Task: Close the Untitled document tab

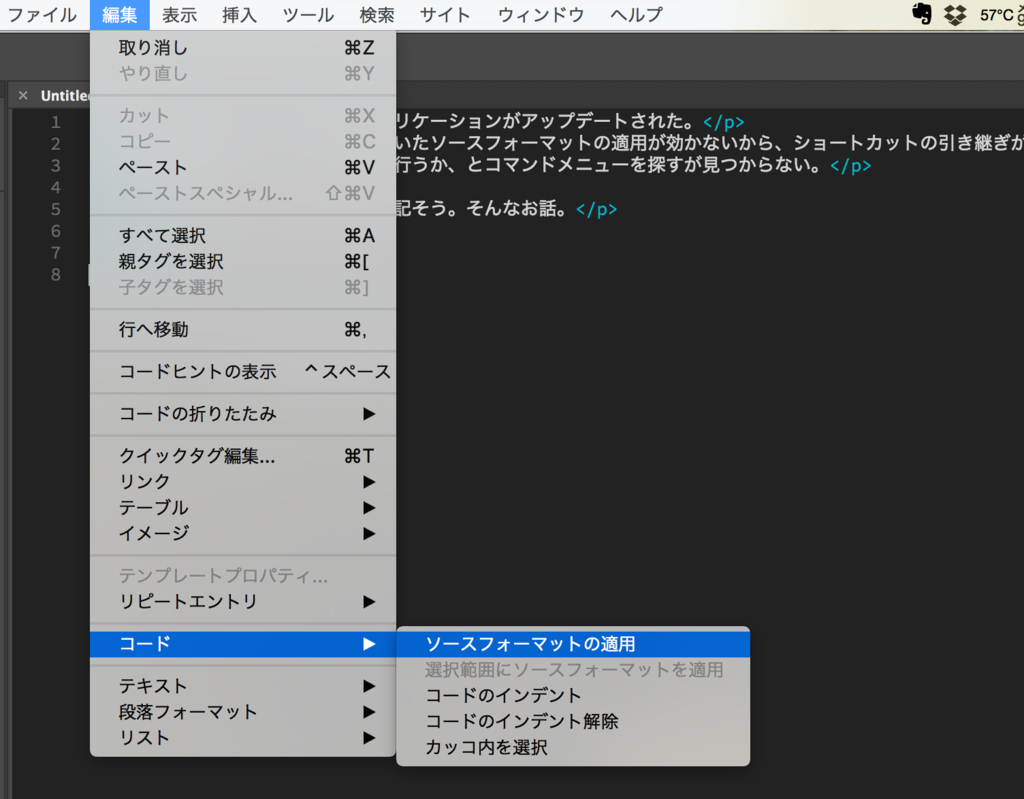Action: 23,96
